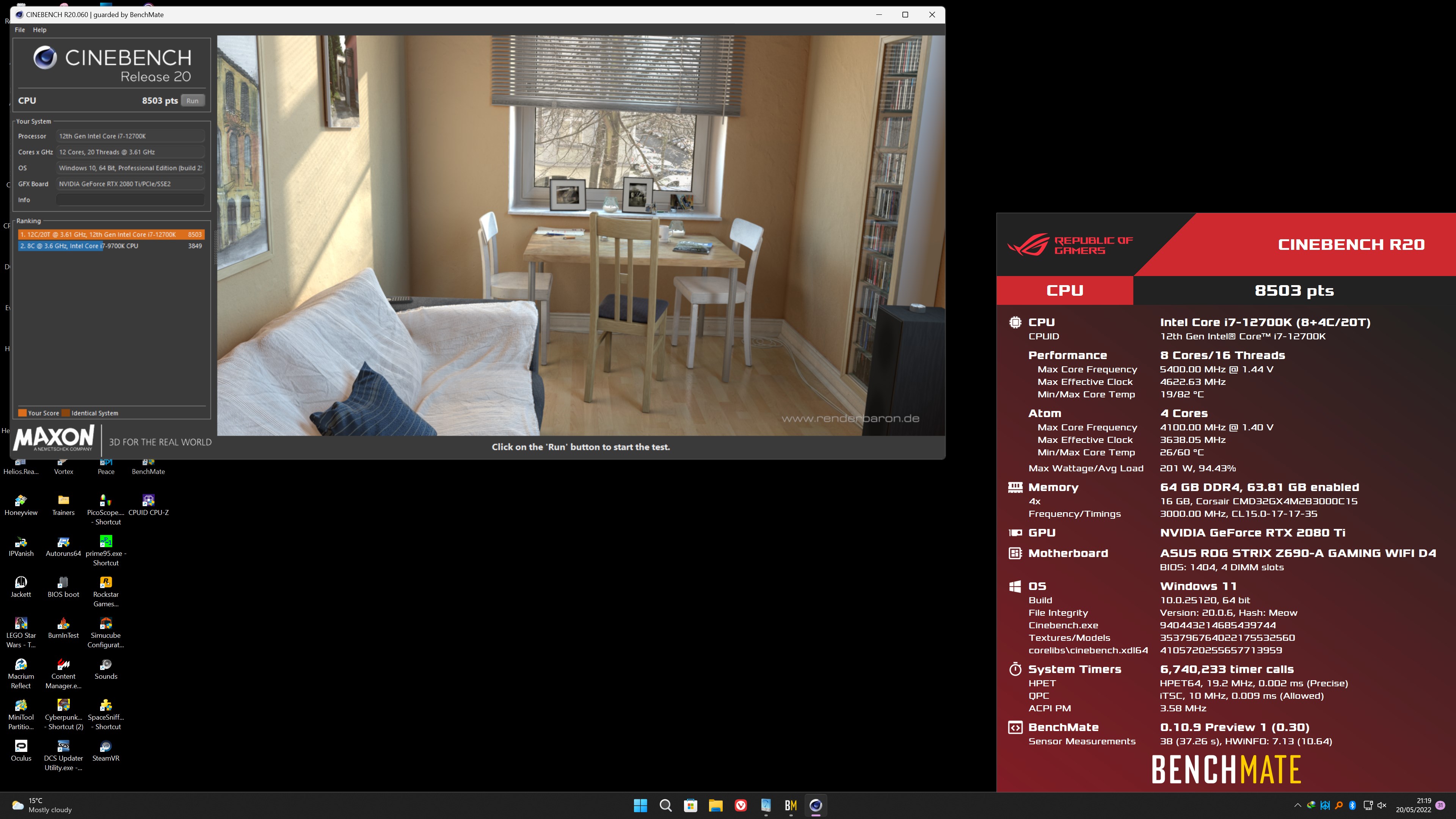
Task: Open the clock showing 21:19 20/05/2022
Action: 1413,805
